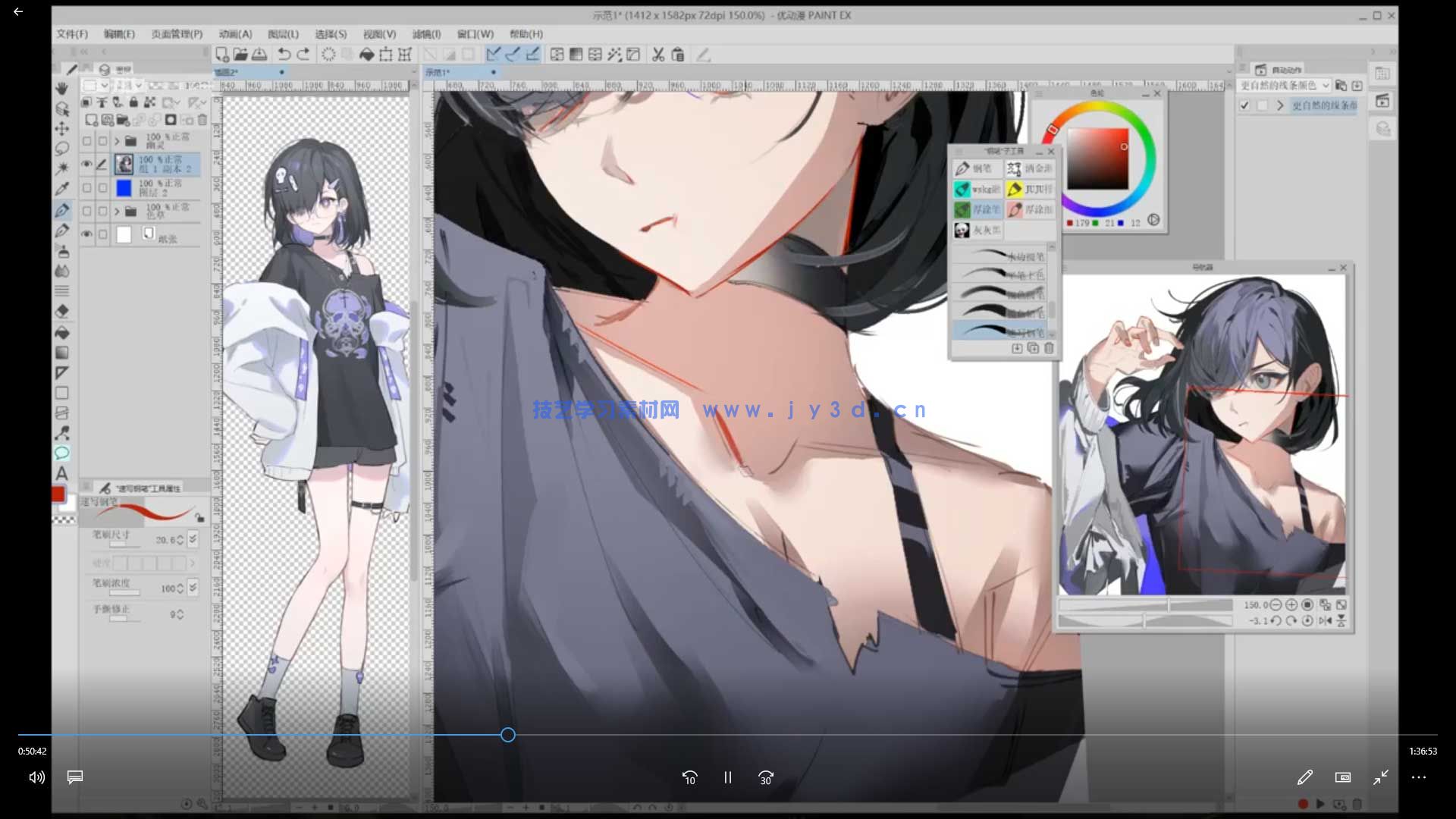Click the Cut scissors icon
Image resolution: width=1456 pixels, height=819 pixels.
pyautogui.click(x=657, y=55)
